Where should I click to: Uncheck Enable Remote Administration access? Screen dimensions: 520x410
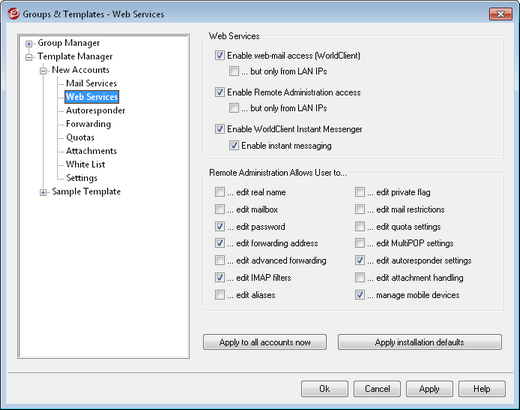click(220, 92)
